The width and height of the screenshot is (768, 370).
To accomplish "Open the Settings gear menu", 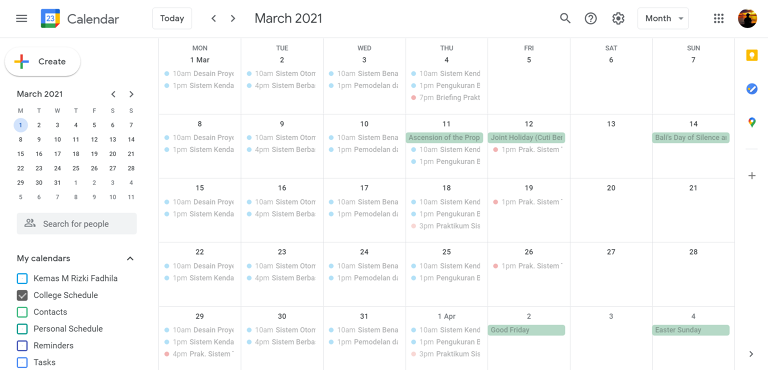I will 618,19.
